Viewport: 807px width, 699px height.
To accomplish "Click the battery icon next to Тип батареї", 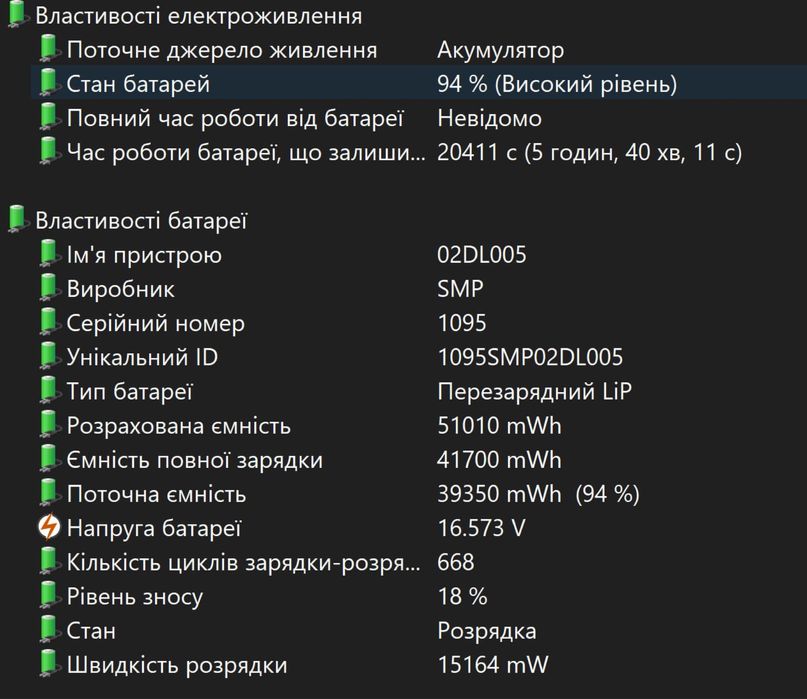I will point(49,391).
